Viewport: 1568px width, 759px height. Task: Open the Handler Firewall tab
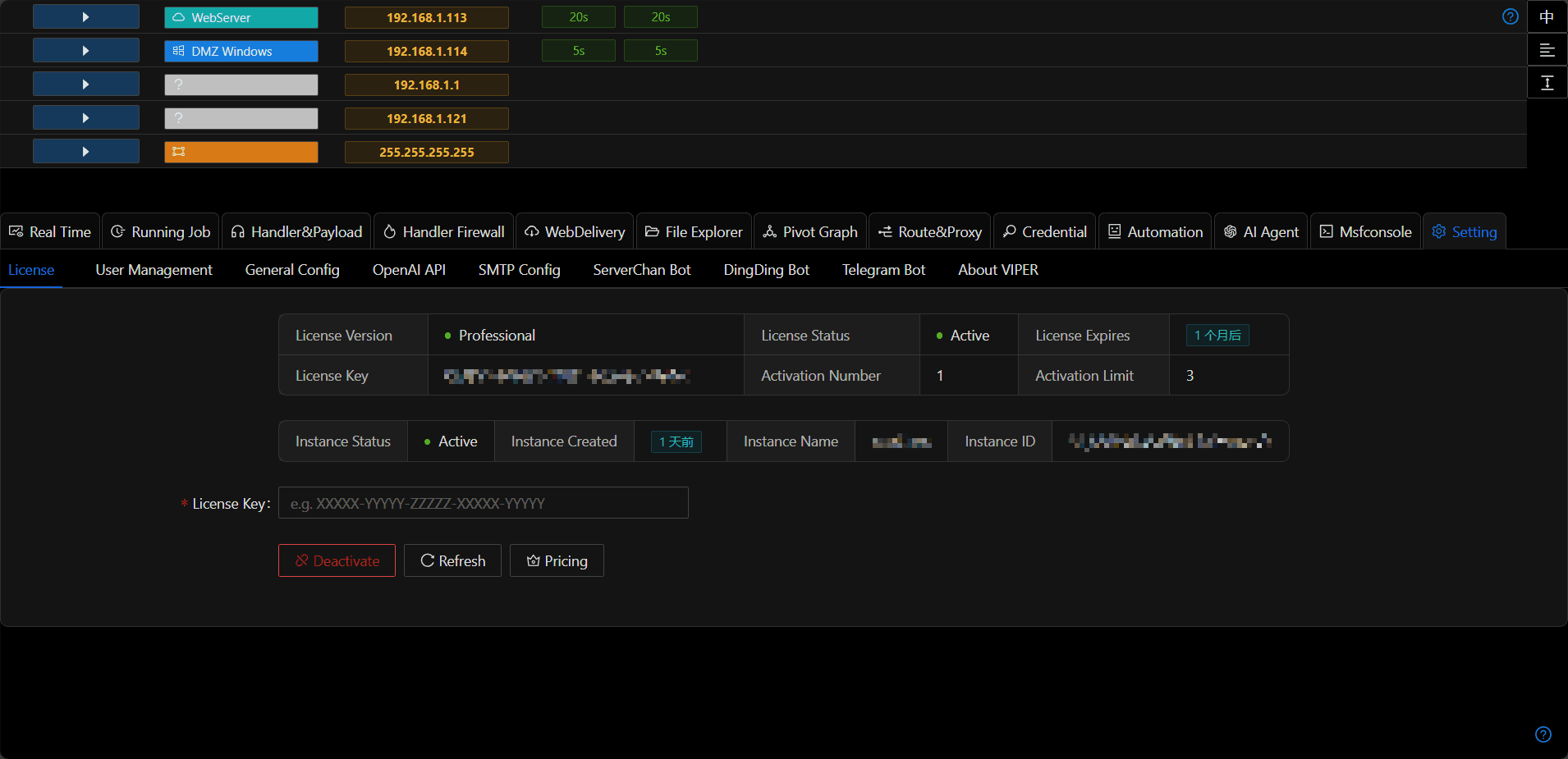click(444, 231)
